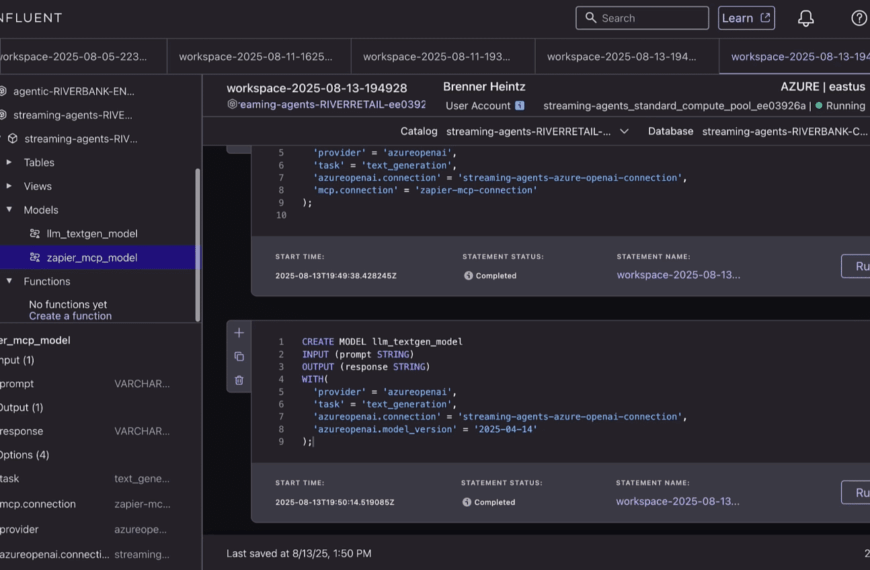Collapse the Functions tree node
Screen dimensions: 870x570
pos(9,281)
